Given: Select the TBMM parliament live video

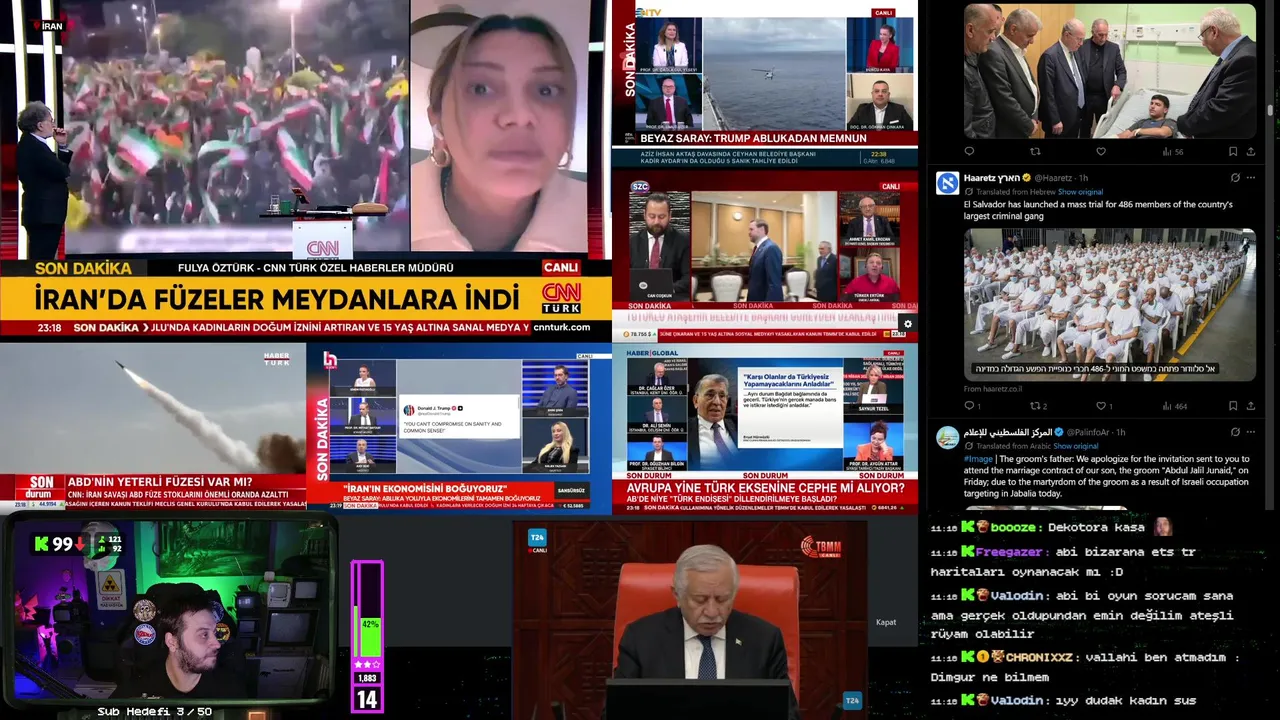Looking at the screenshot, I should (690, 618).
